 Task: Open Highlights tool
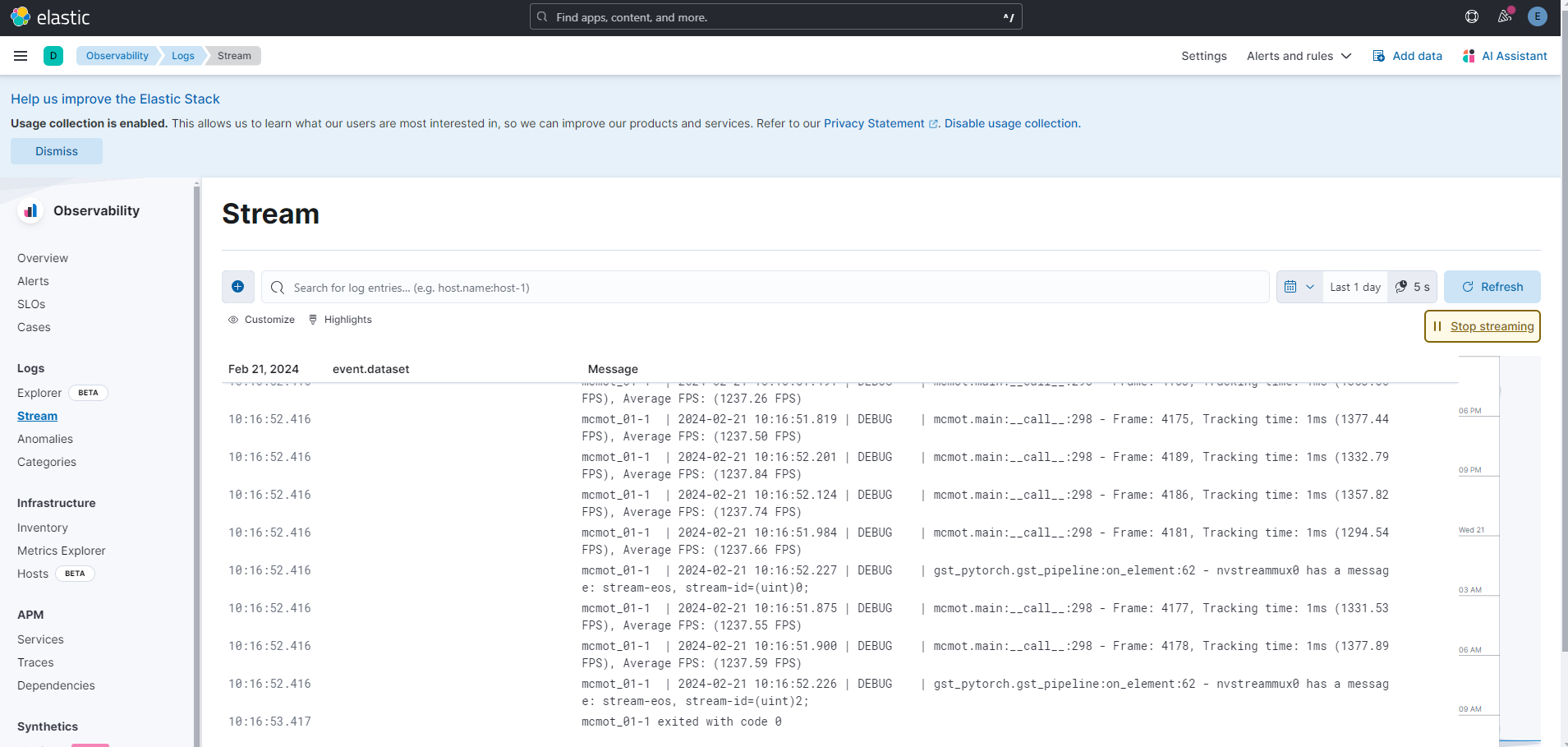pyautogui.click(x=340, y=320)
